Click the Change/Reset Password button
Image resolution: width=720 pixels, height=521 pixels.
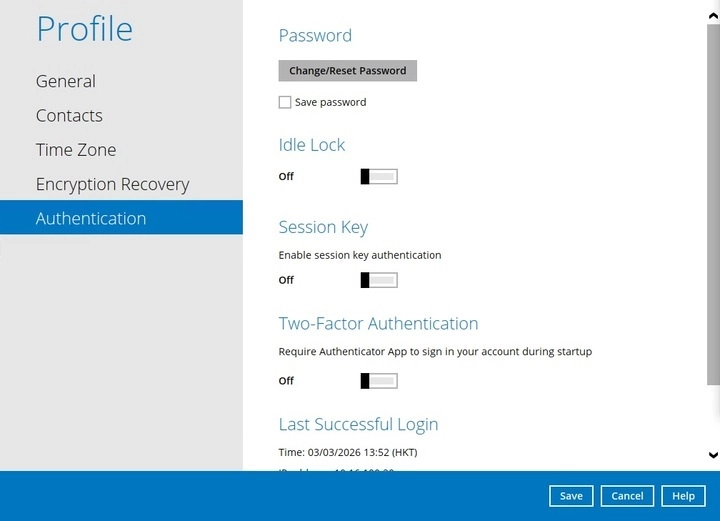[x=347, y=71]
